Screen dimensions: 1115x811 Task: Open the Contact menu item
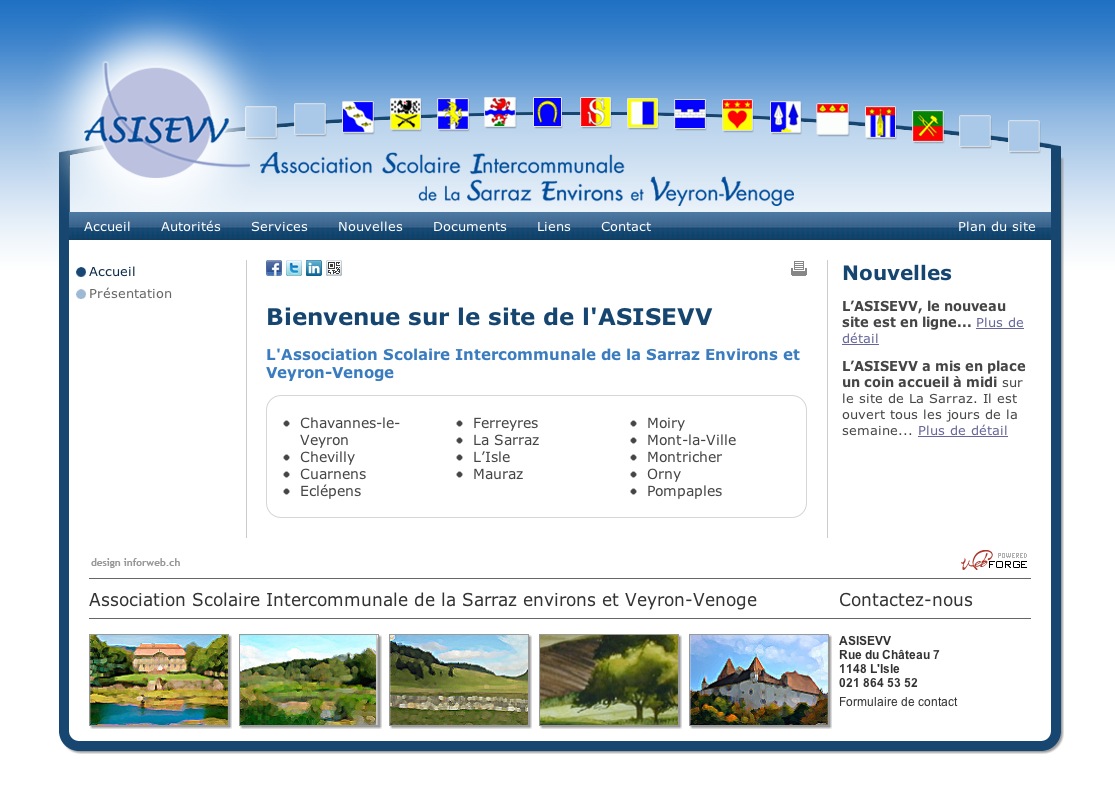[626, 226]
